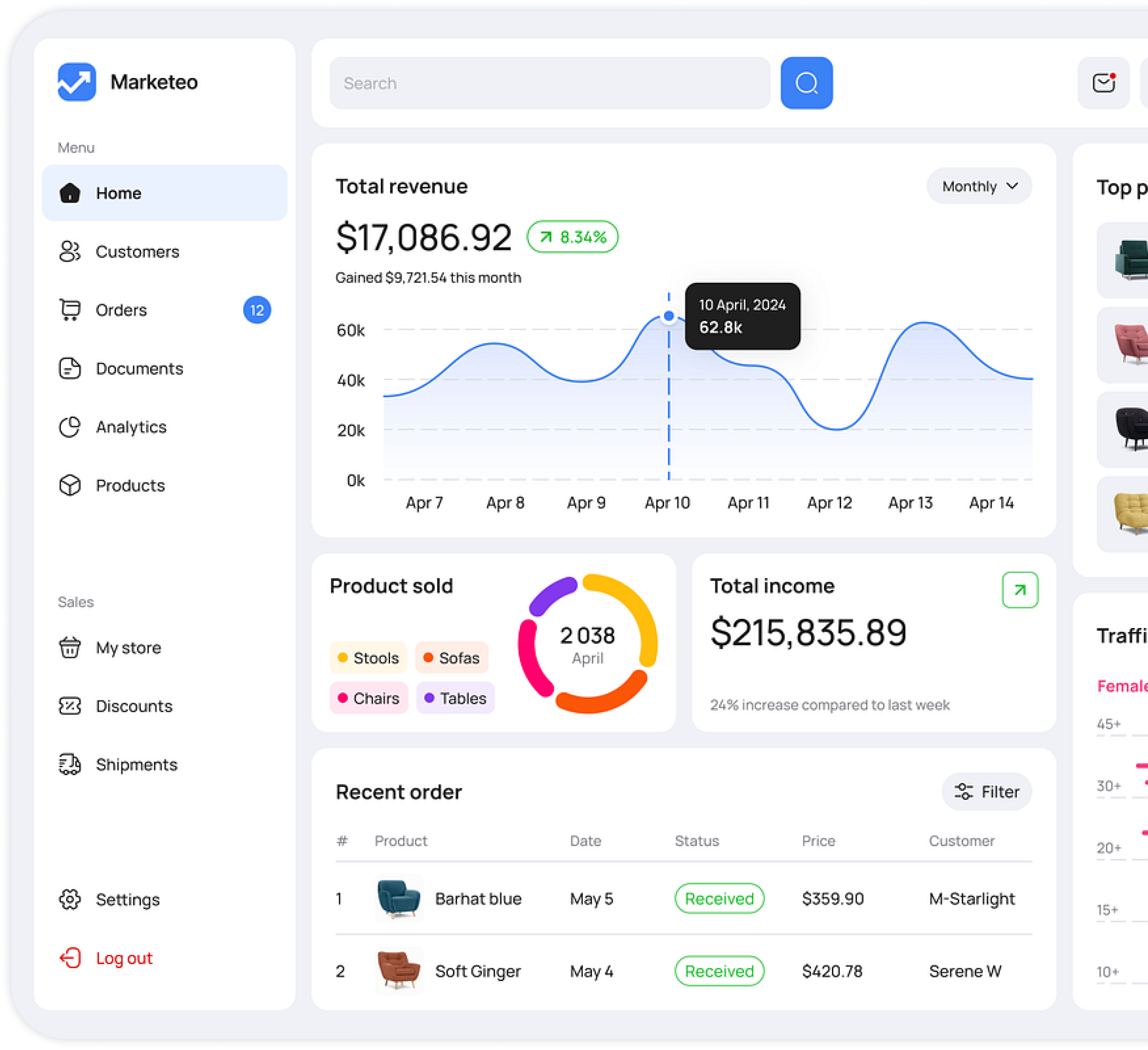Click the My store basket icon
1148x1050 pixels.
70,647
